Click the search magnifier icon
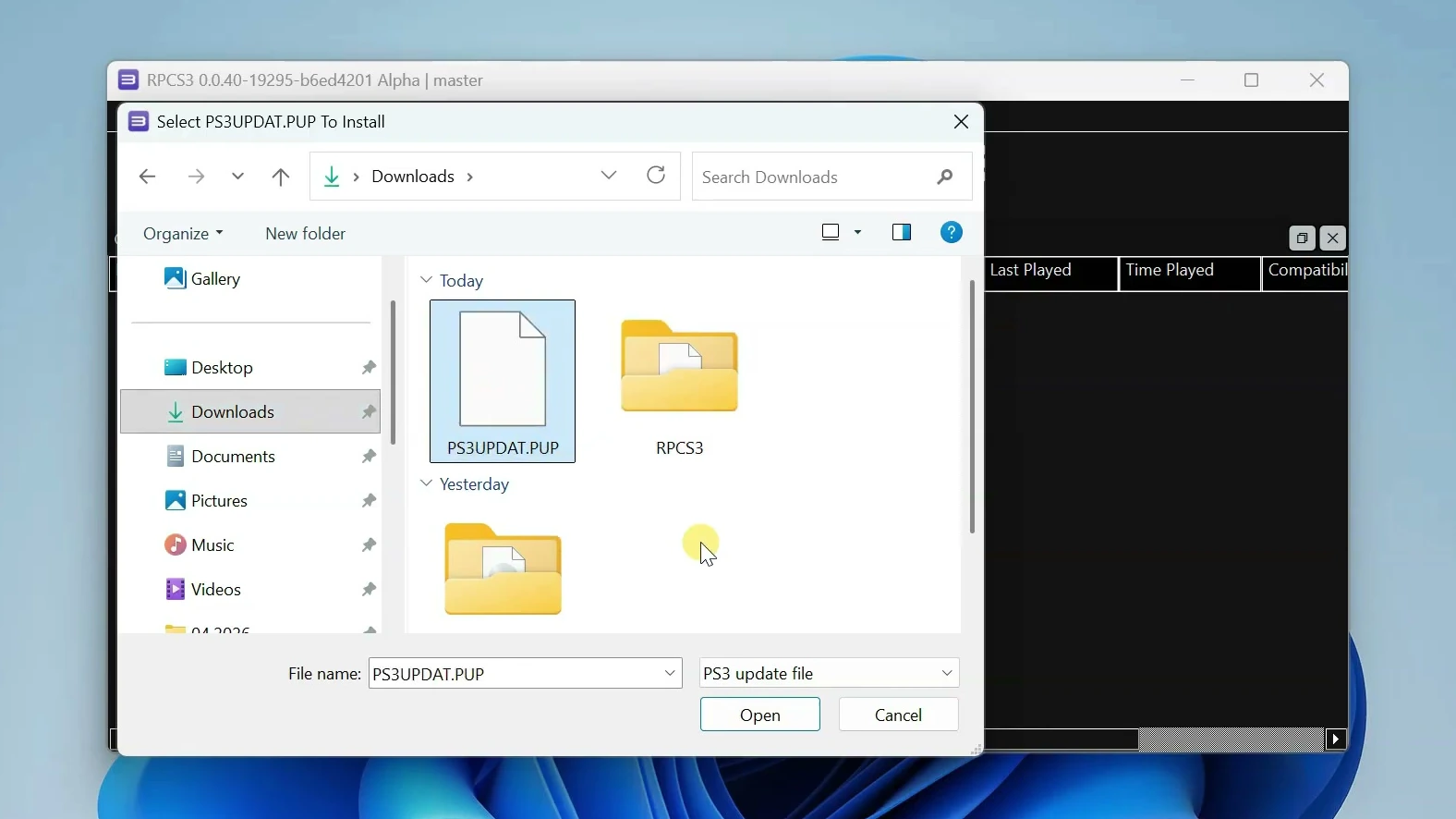 [945, 177]
